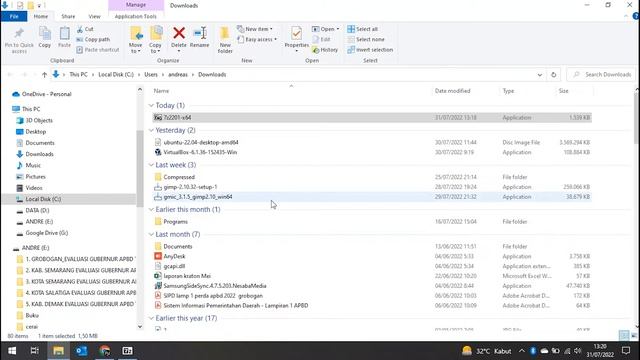Switch to the Share tab

pos(68,16)
